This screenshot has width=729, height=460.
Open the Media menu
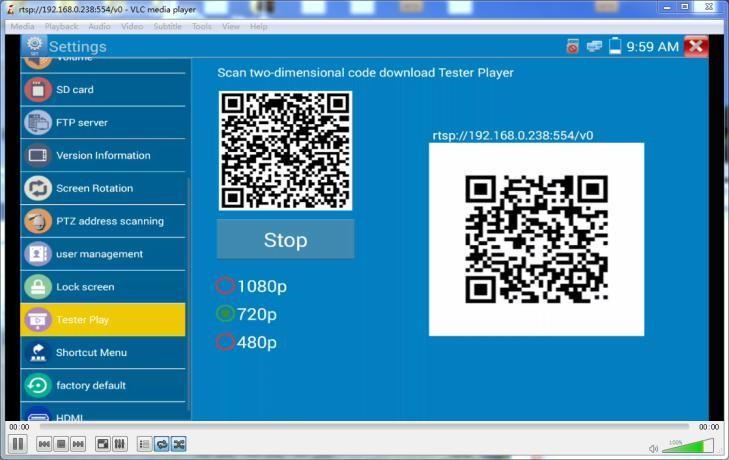(22, 27)
